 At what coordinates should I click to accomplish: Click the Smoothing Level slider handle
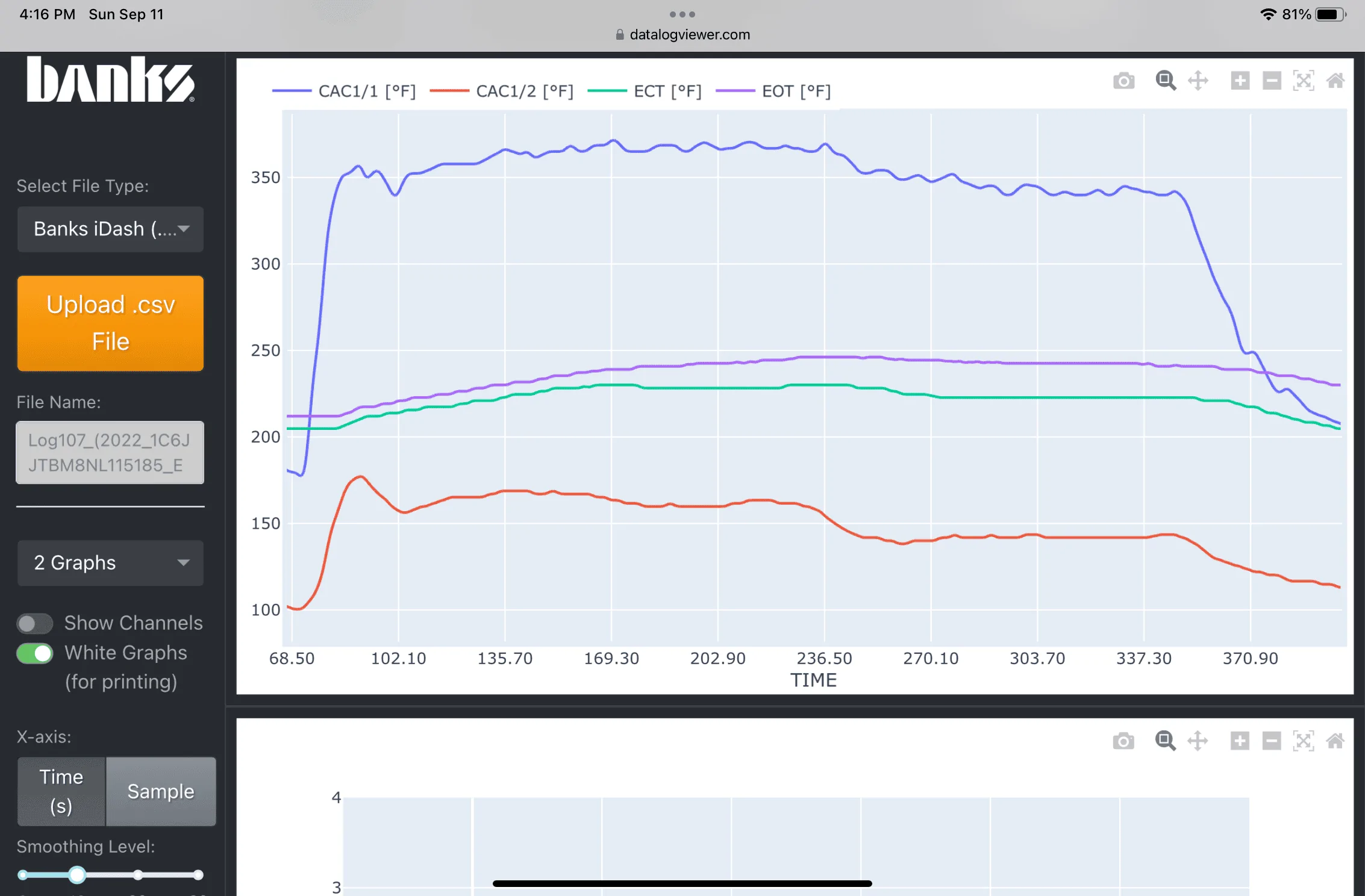coord(77,874)
